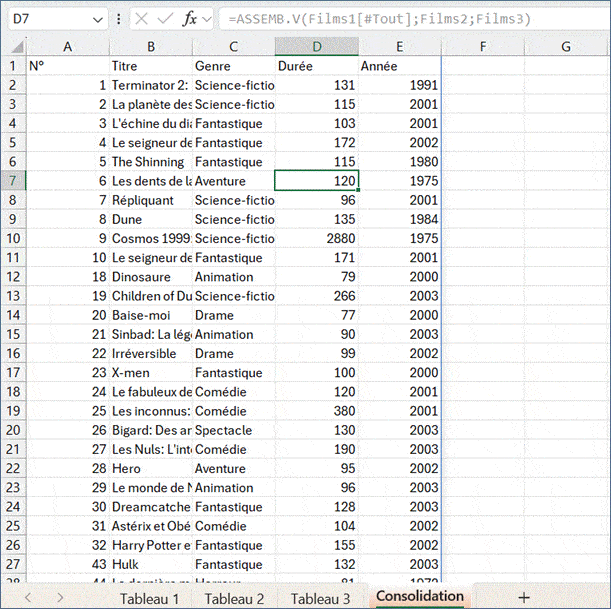Select column B header

pos(151,47)
